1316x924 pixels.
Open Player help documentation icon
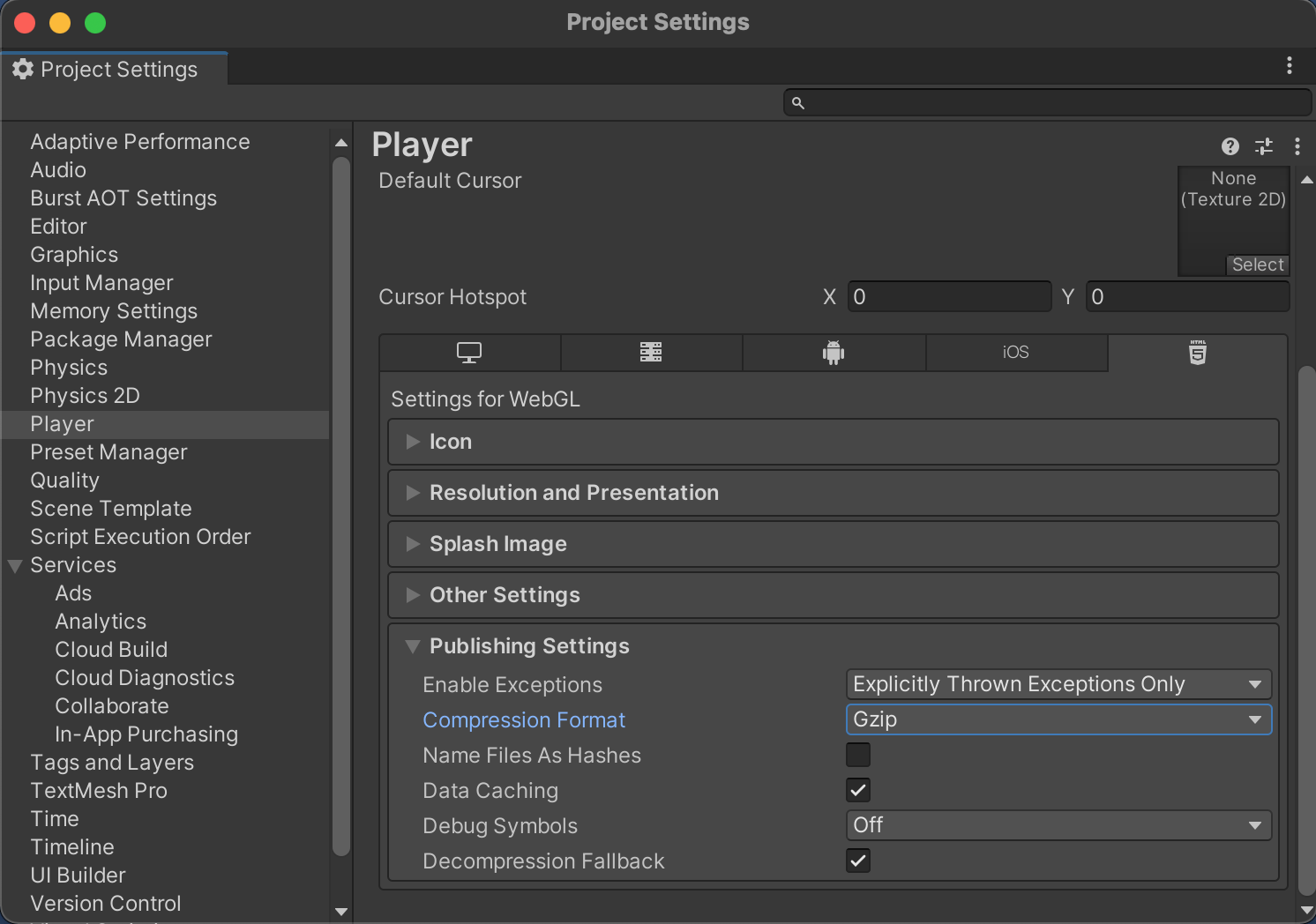[1230, 146]
